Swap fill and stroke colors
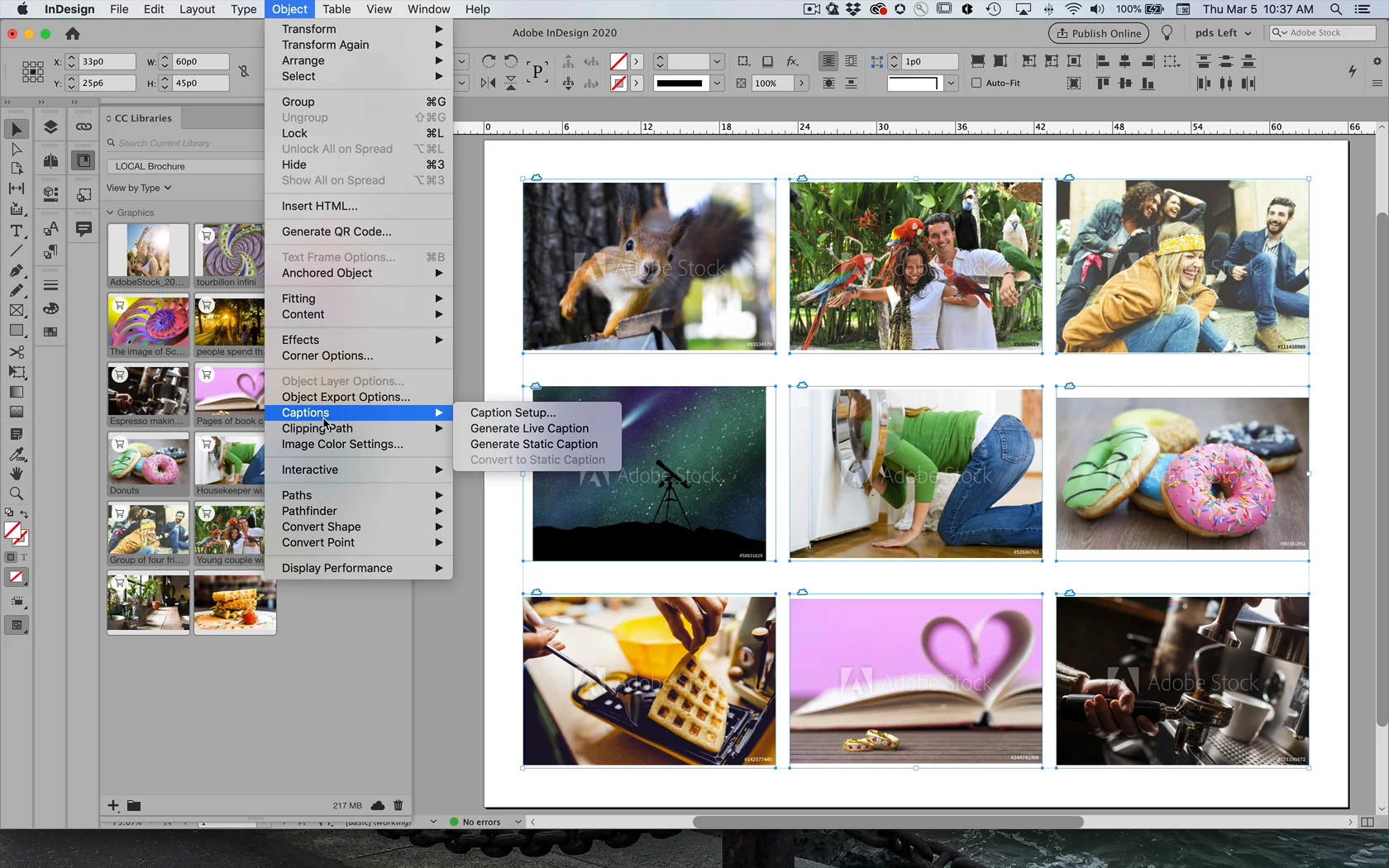 tap(24, 513)
